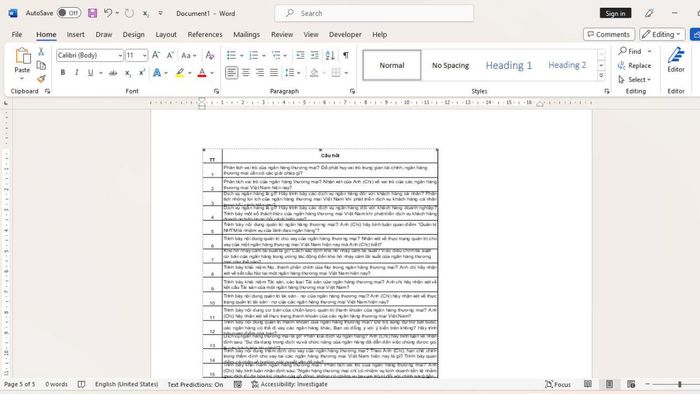Click the Sort icon

pos(330,55)
